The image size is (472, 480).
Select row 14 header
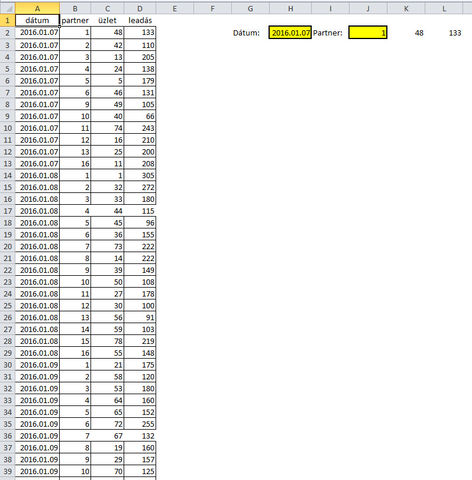[x=7, y=175]
